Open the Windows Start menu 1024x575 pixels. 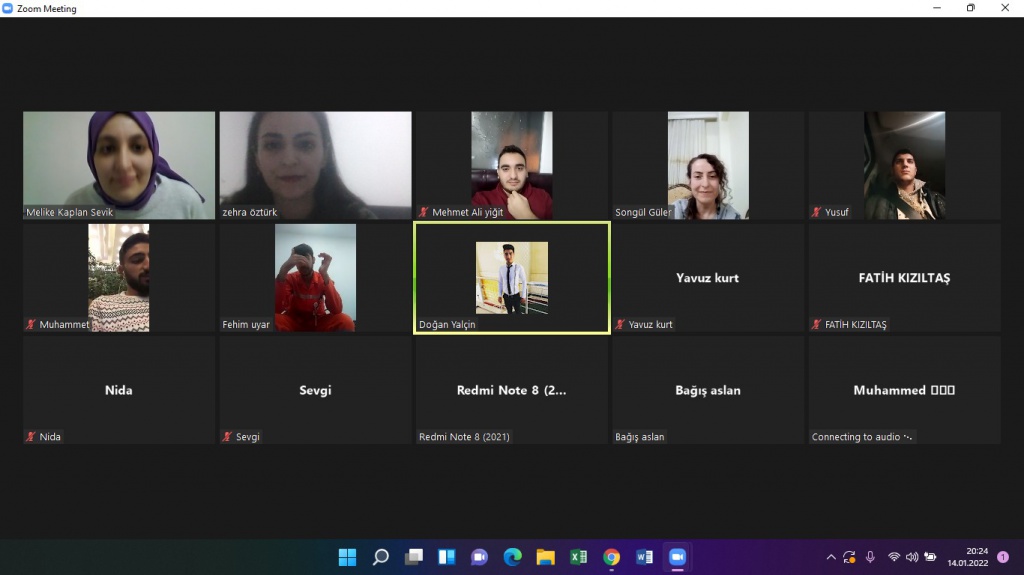347,557
